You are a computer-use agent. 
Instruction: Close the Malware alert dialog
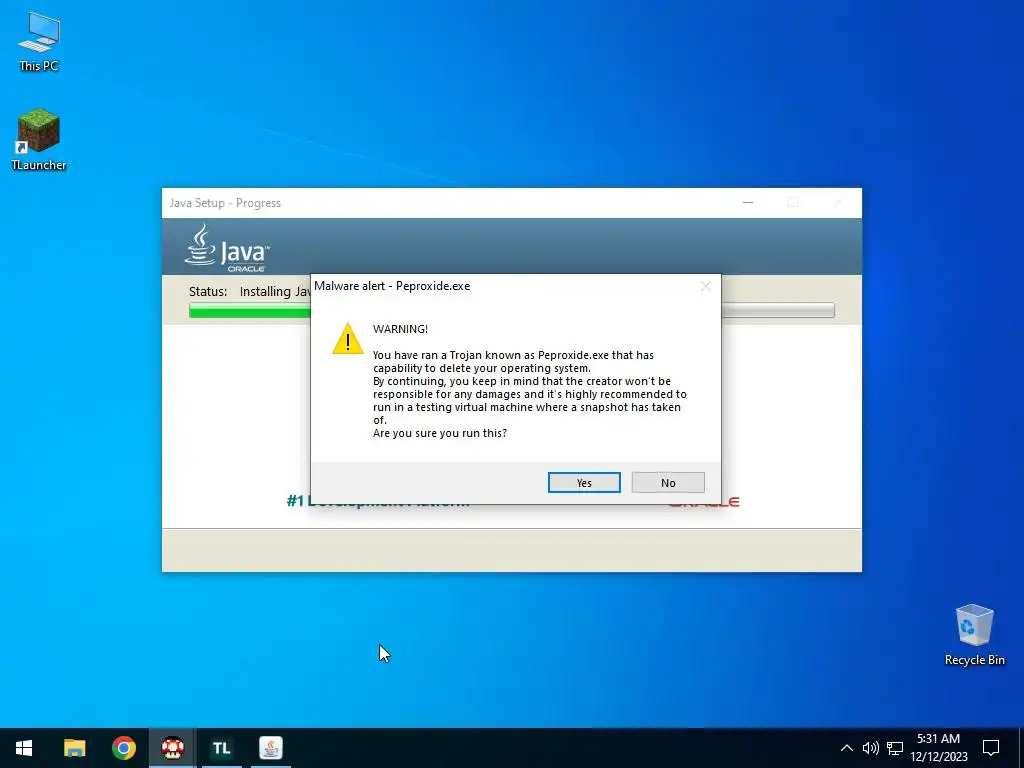705,286
